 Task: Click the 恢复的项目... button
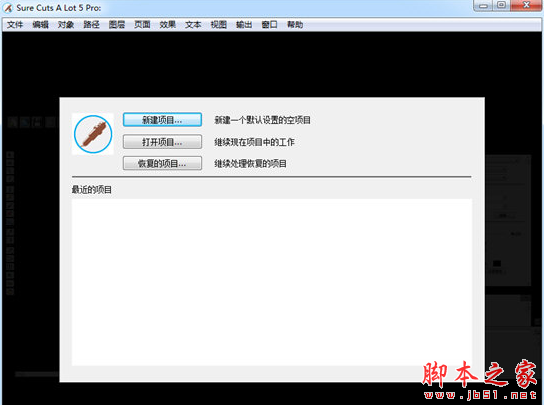tap(162, 163)
